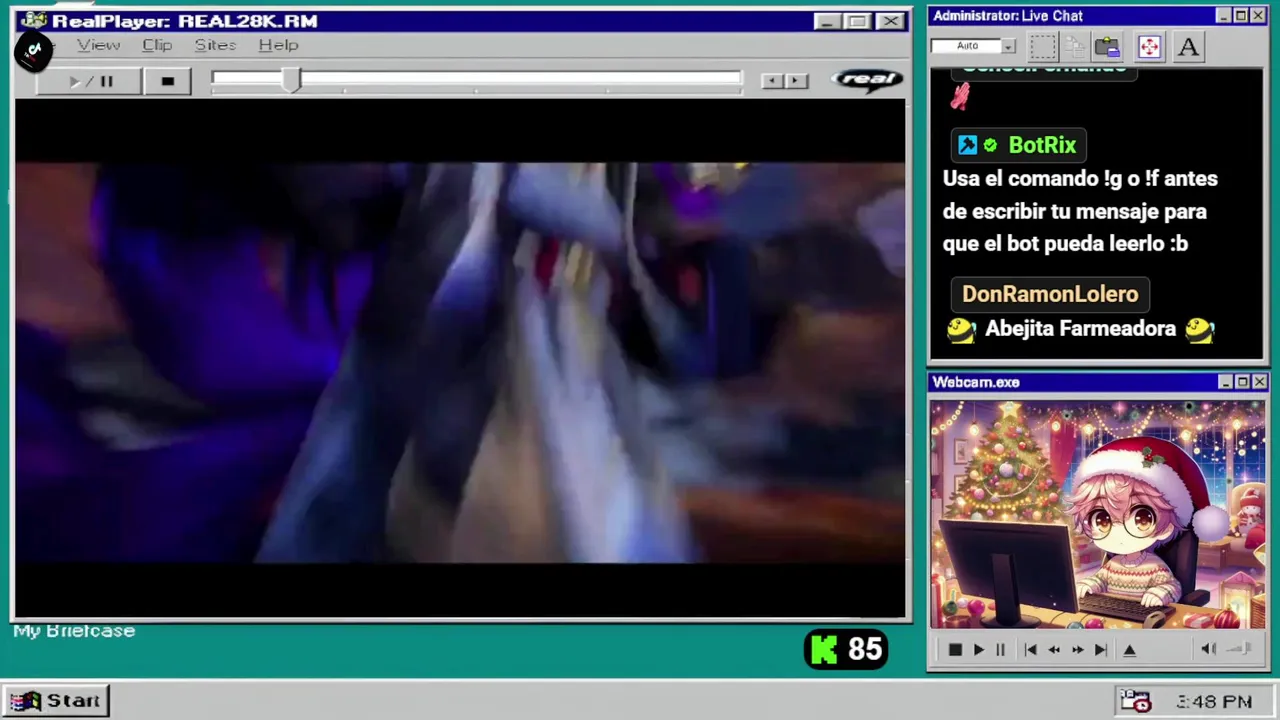Open the View menu in RealPlayer
The width and height of the screenshot is (1280, 720).
[x=99, y=45]
